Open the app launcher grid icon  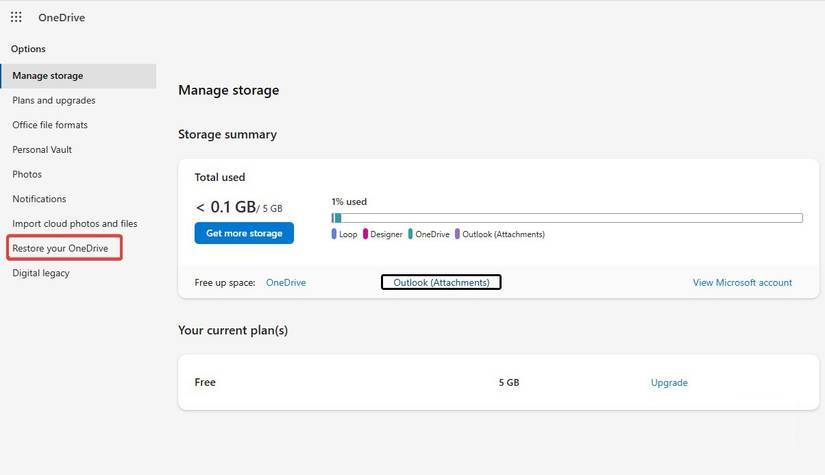16,17
